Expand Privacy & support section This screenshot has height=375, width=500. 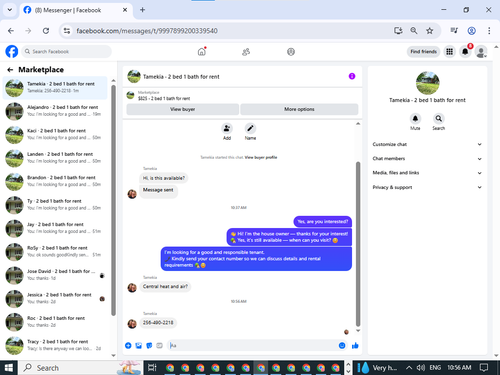[427, 187]
